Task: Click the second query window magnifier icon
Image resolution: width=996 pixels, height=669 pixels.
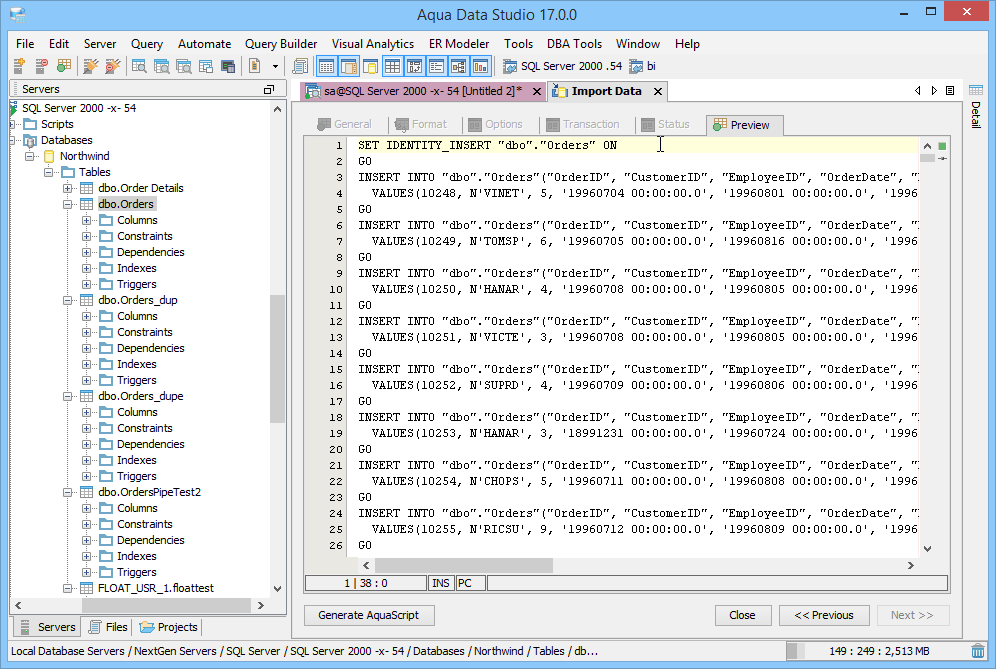Action: click(161, 66)
